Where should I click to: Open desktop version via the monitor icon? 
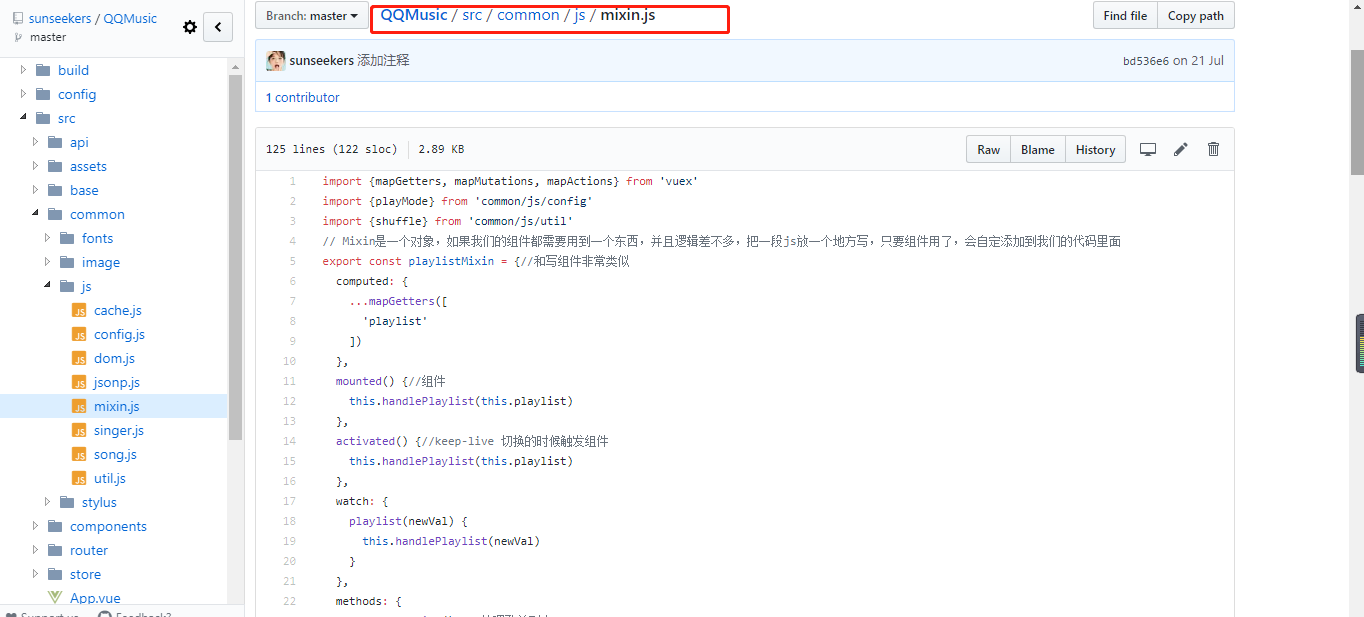point(1148,149)
